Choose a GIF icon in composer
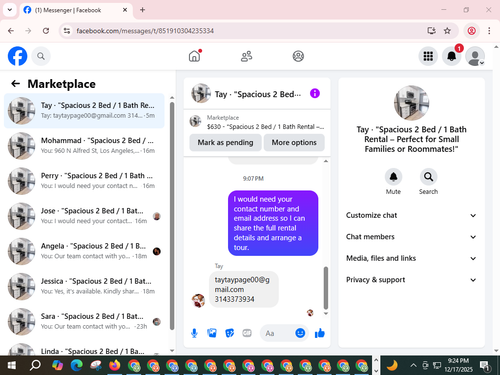500x375 pixels. 247,333
